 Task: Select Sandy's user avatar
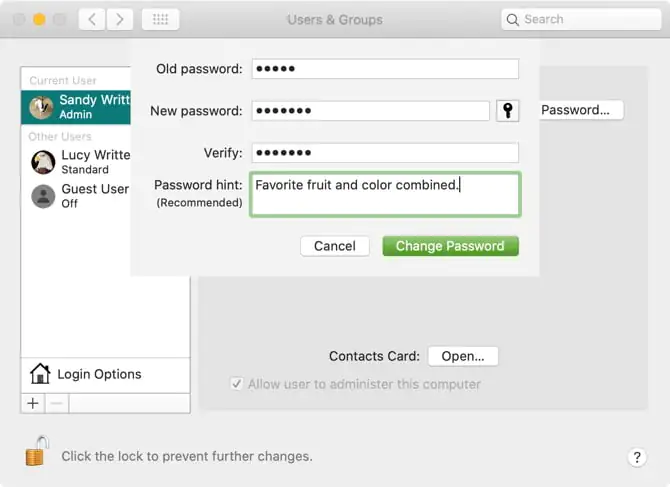coord(42,107)
